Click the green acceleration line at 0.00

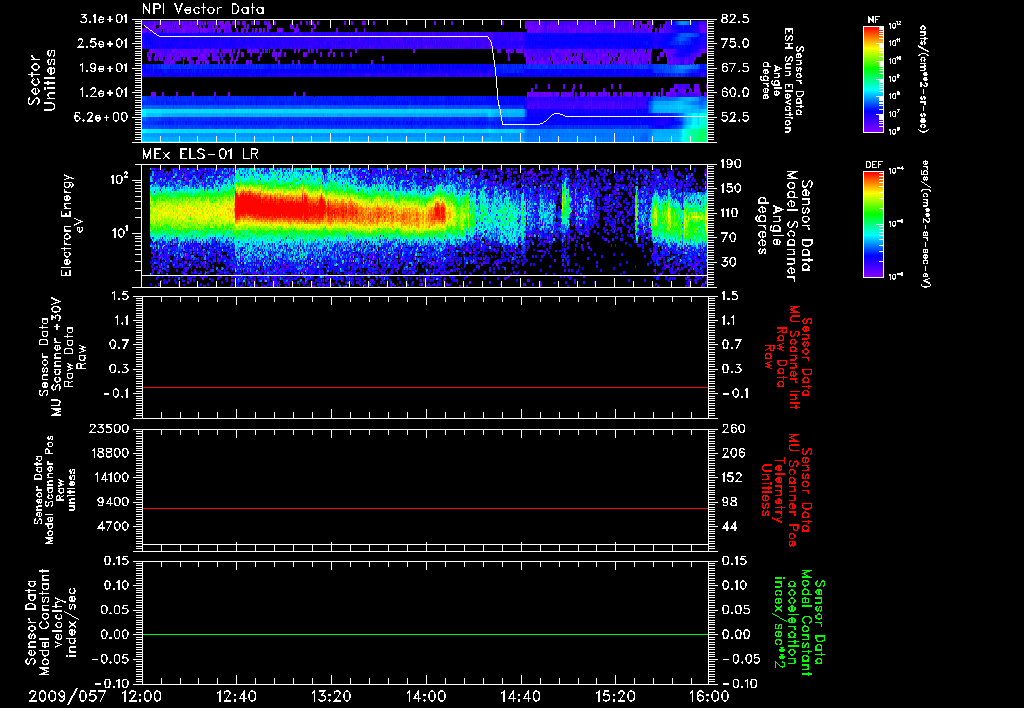tap(425, 634)
